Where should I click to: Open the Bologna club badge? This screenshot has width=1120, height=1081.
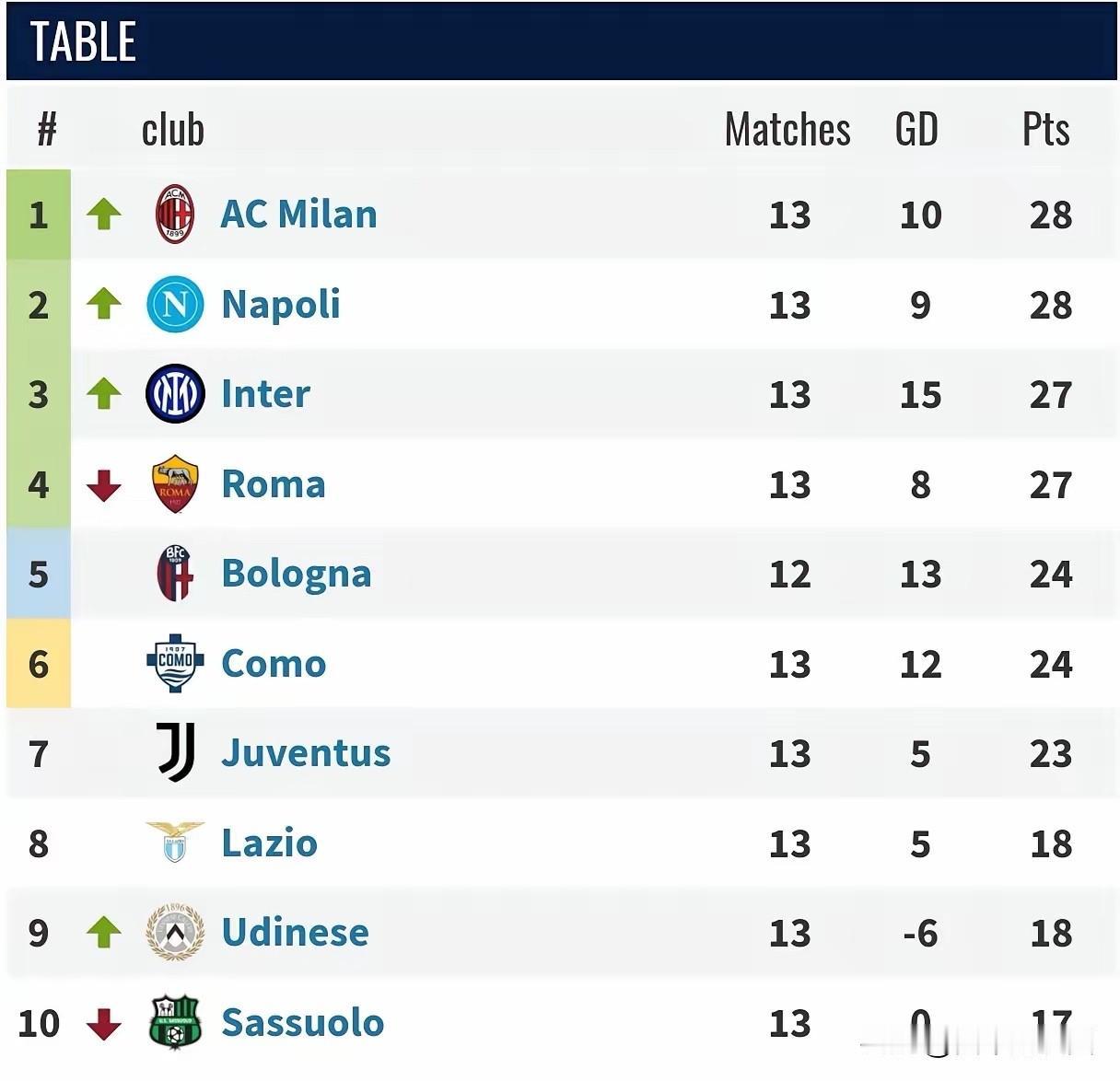pos(174,573)
